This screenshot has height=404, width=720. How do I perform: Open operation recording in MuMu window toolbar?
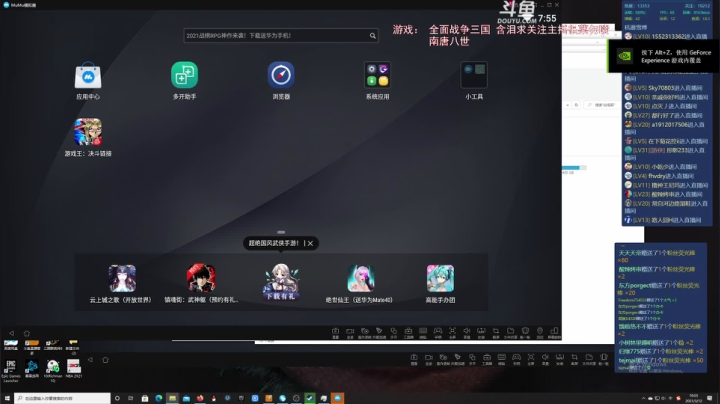[365, 332]
